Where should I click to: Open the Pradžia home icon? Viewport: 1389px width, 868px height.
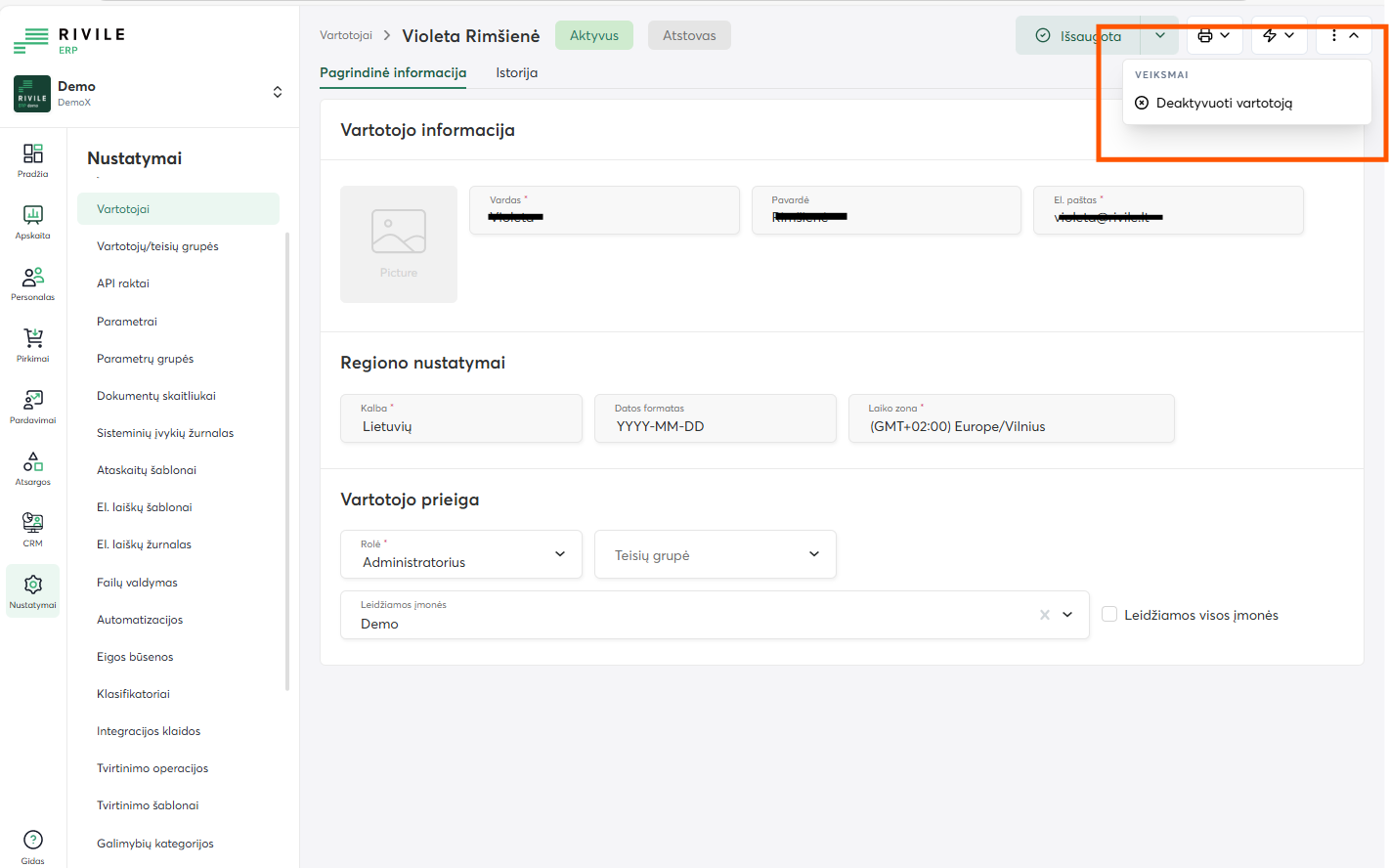(x=32, y=160)
